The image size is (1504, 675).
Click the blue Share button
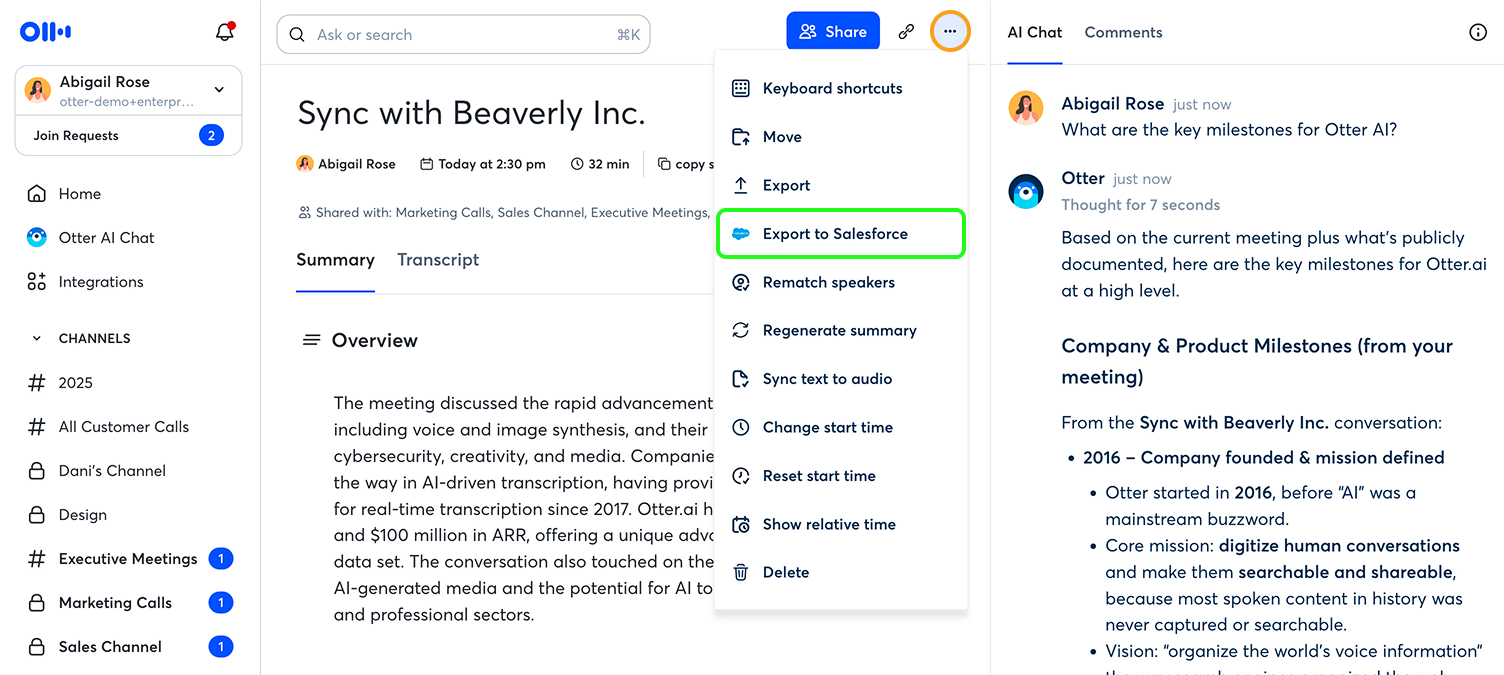click(x=832, y=32)
